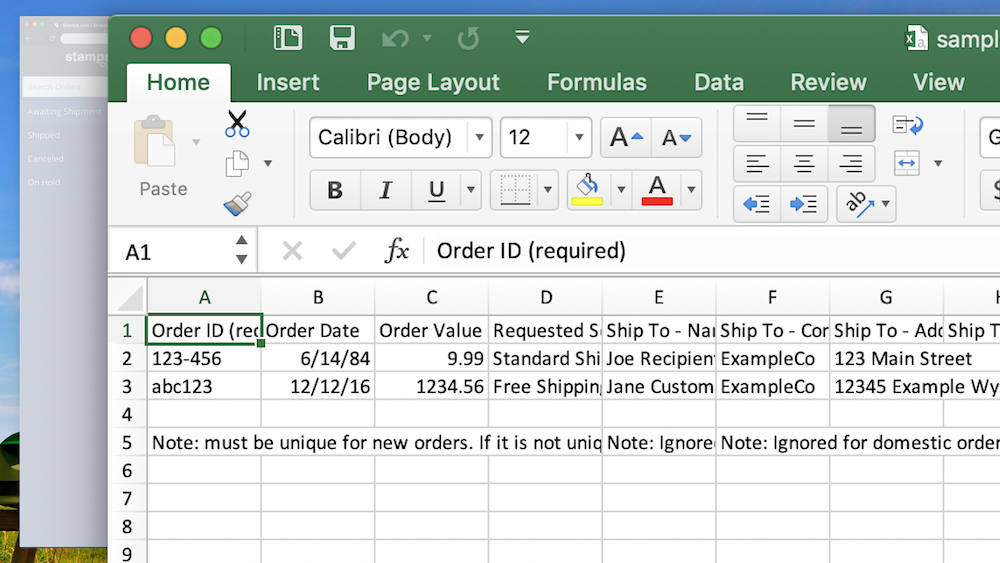Screen dimensions: 1000x563
Task: Click cell with value 1234.56
Action: click(x=432, y=386)
